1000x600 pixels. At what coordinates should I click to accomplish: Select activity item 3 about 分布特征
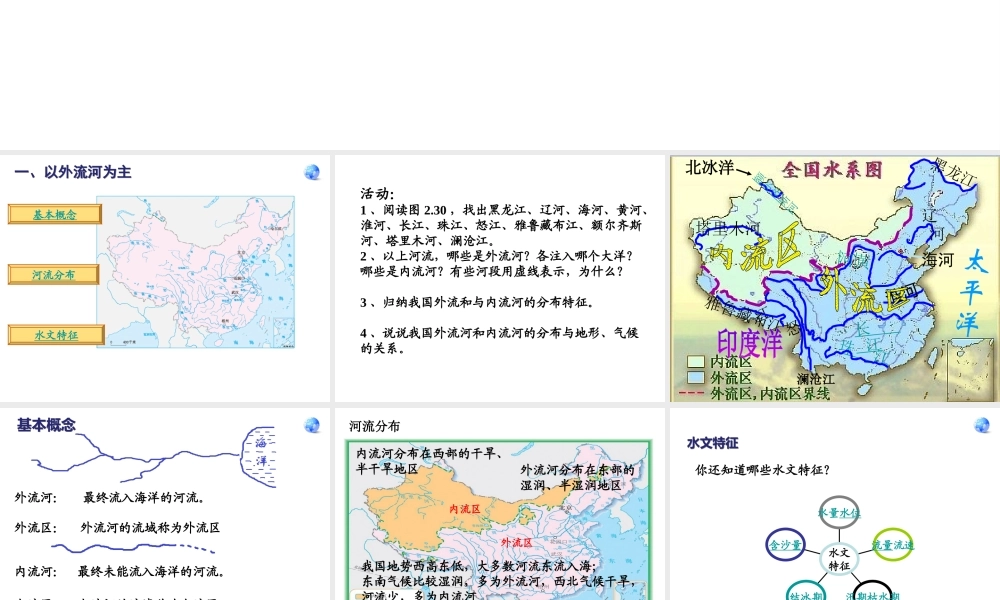pyautogui.click(x=478, y=302)
